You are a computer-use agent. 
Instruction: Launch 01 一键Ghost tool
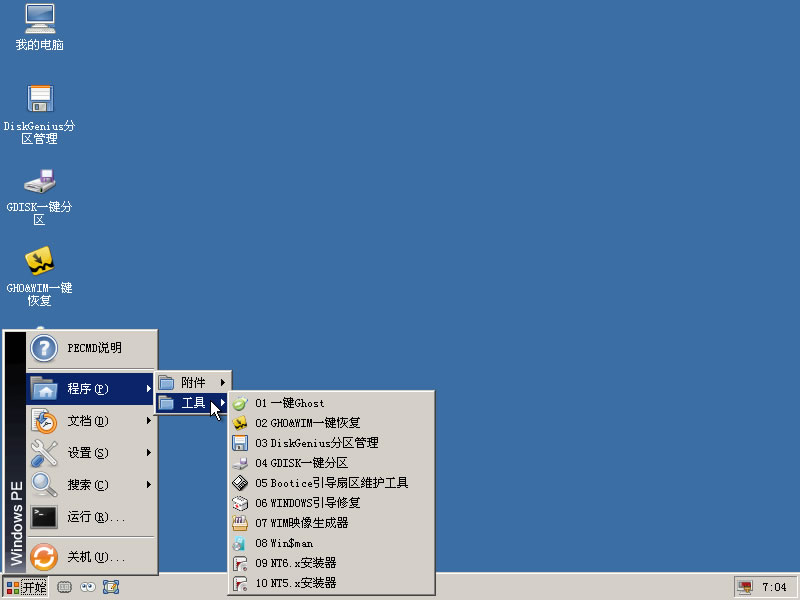[x=298, y=402]
